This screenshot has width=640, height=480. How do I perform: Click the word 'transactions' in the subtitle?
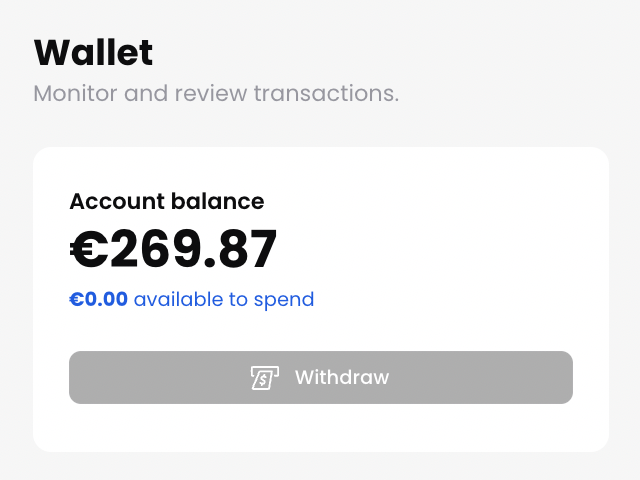pos(326,94)
